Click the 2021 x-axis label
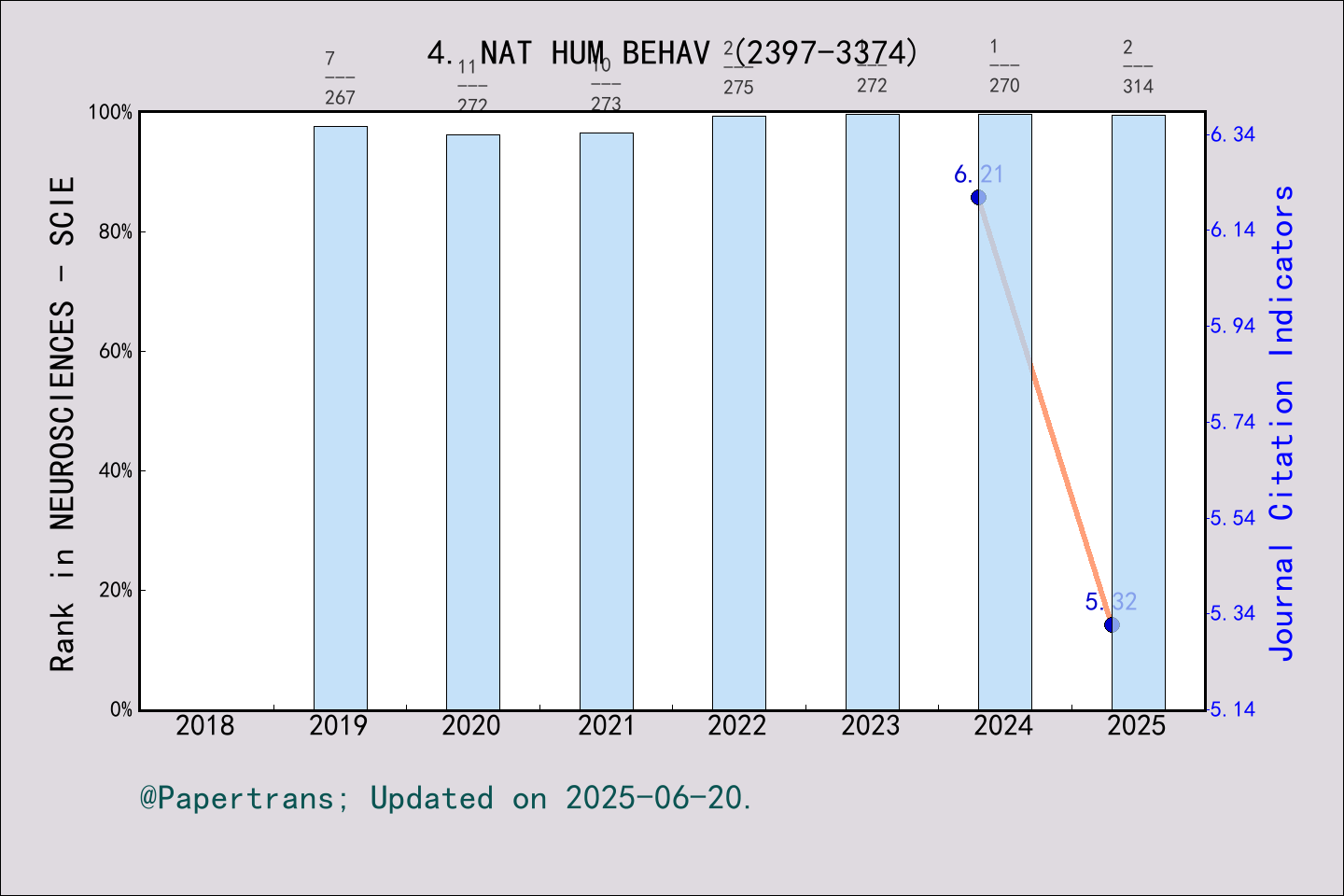1344x896 pixels. (605, 725)
